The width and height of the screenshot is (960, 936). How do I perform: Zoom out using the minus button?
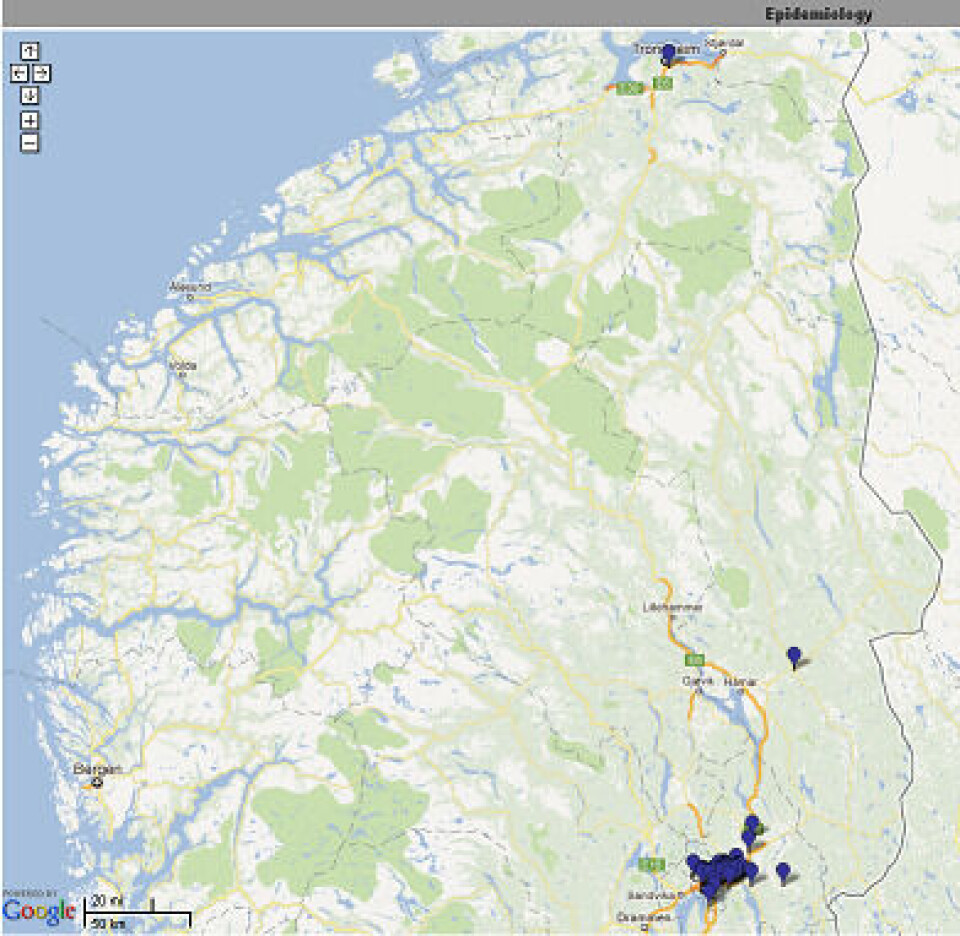point(30,142)
